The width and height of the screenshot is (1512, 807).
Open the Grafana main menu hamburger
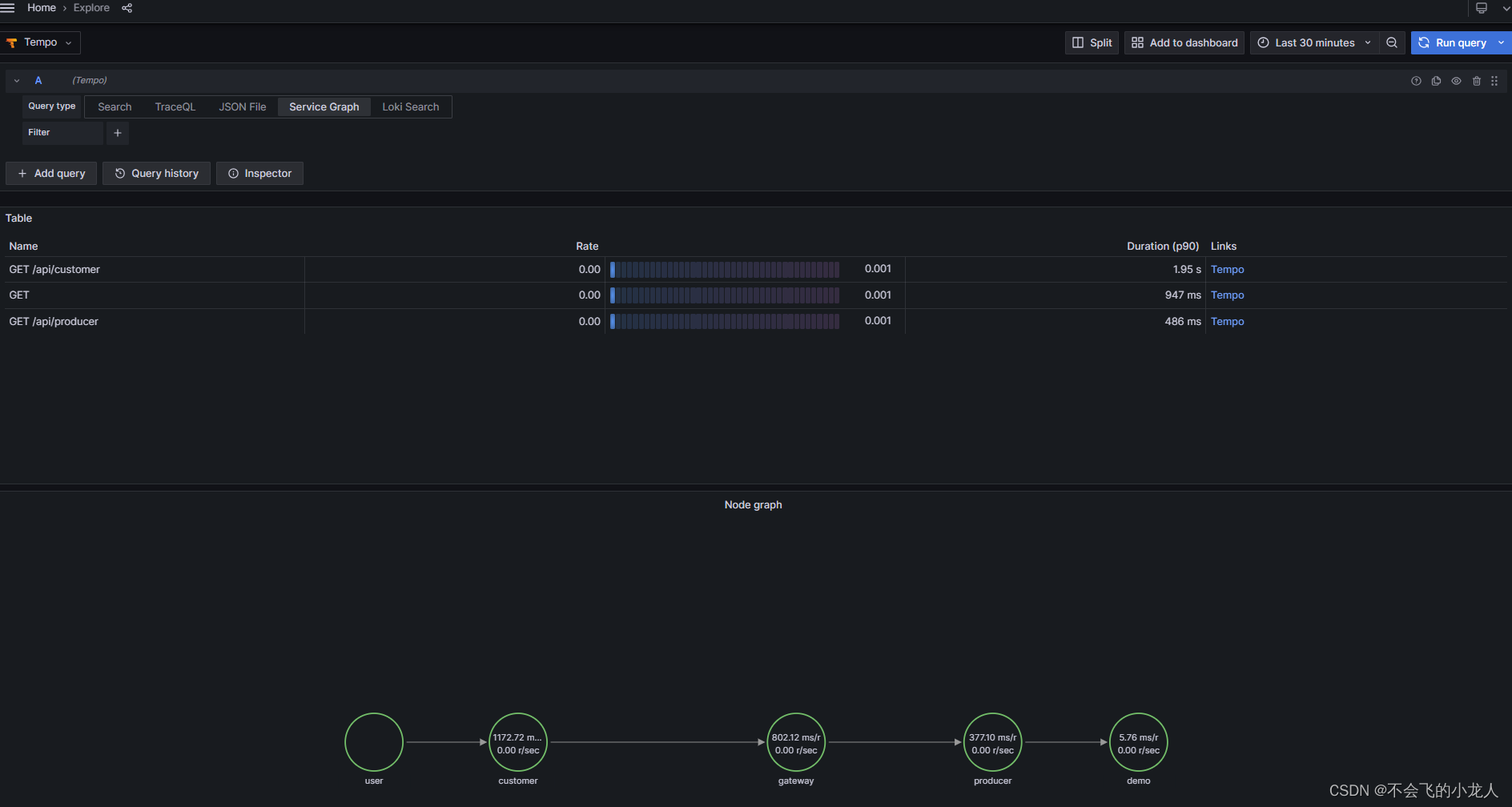point(9,7)
